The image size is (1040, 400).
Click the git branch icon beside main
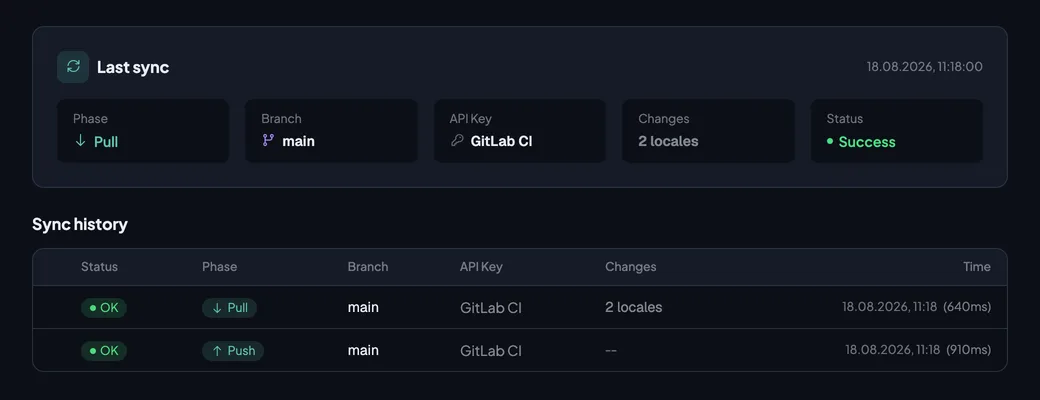click(x=268, y=141)
